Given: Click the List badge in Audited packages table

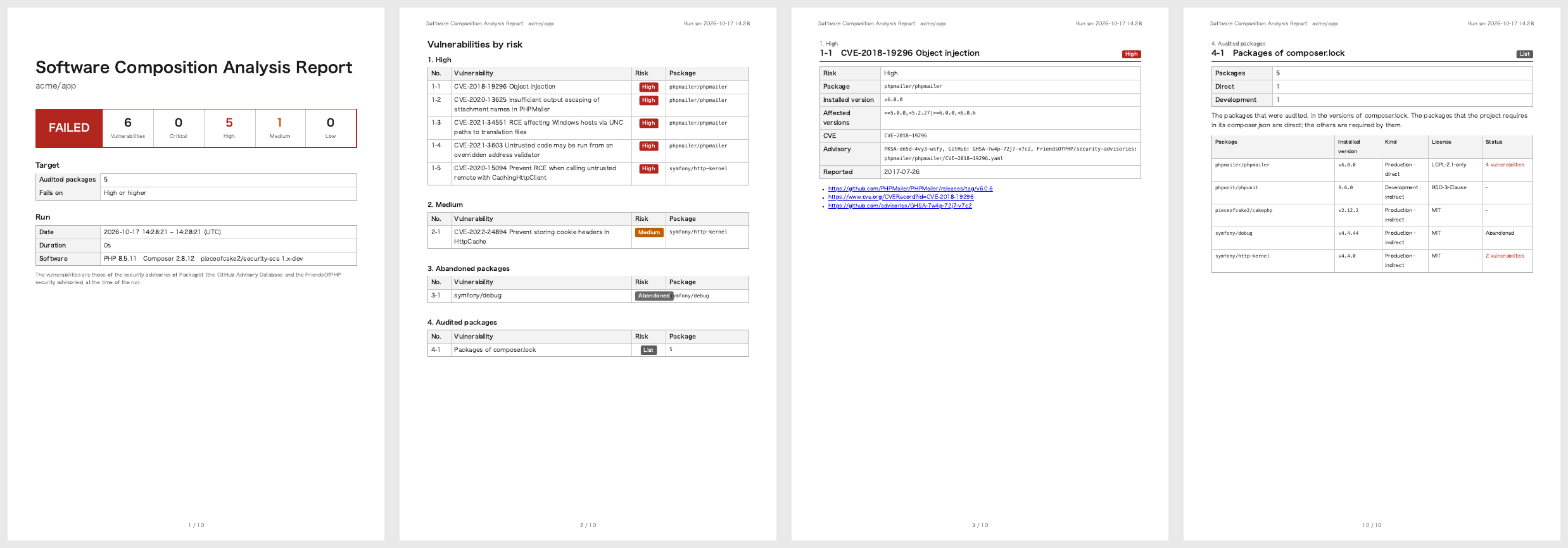Looking at the screenshot, I should pyautogui.click(x=648, y=350).
